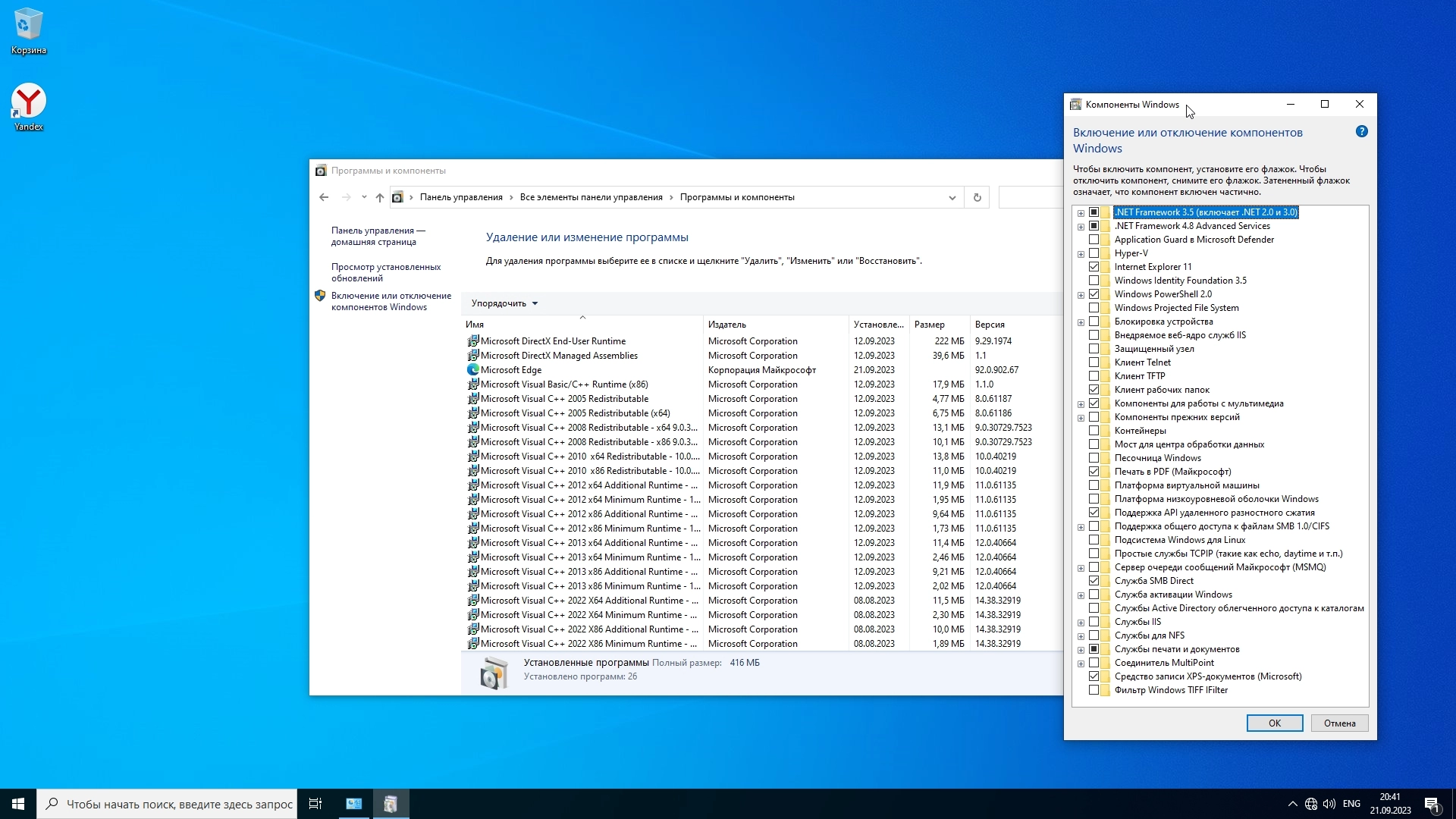The image size is (1456, 819).
Task: Click the back arrow navigation icon
Action: (x=324, y=197)
